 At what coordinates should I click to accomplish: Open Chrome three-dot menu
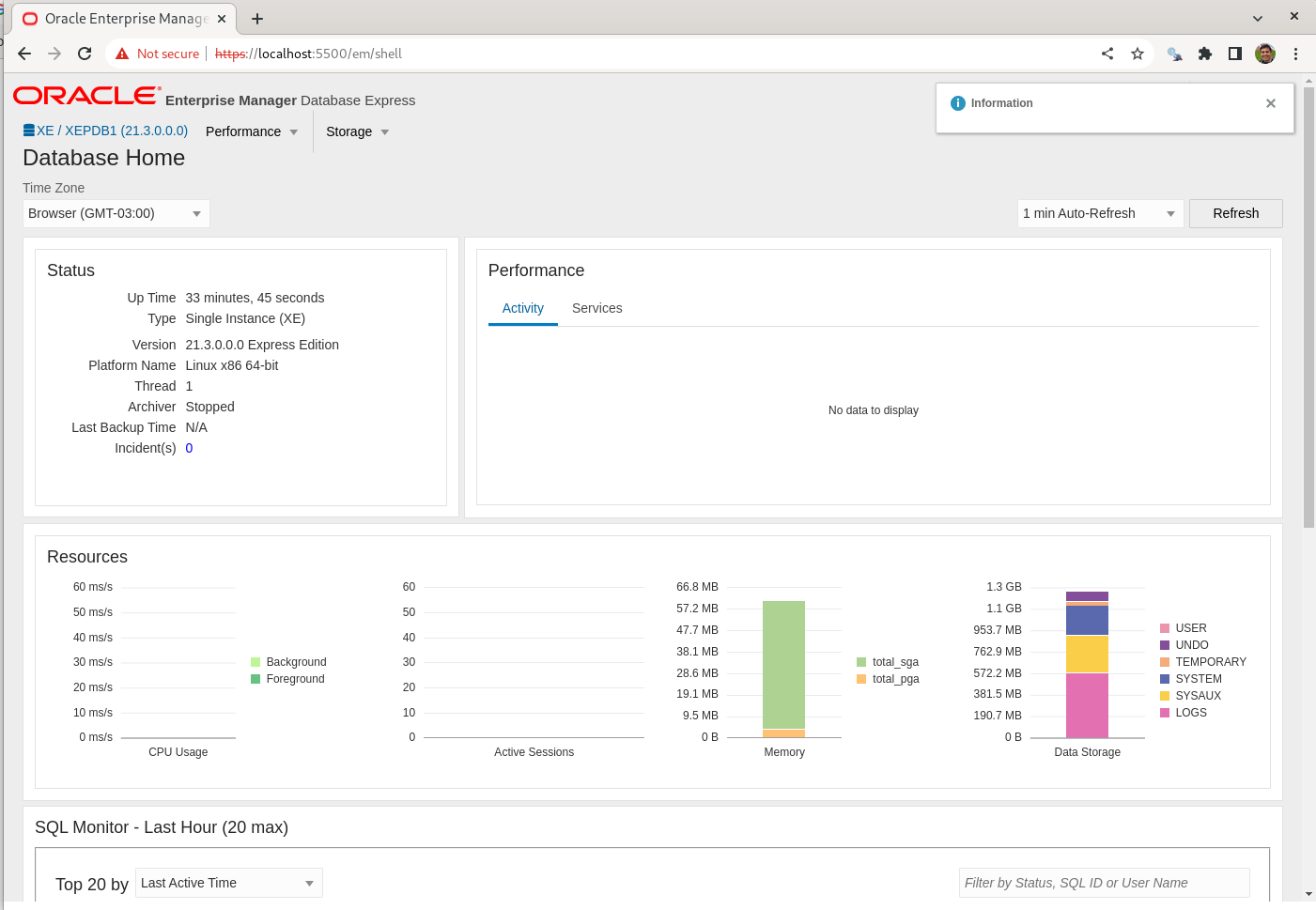point(1295,54)
